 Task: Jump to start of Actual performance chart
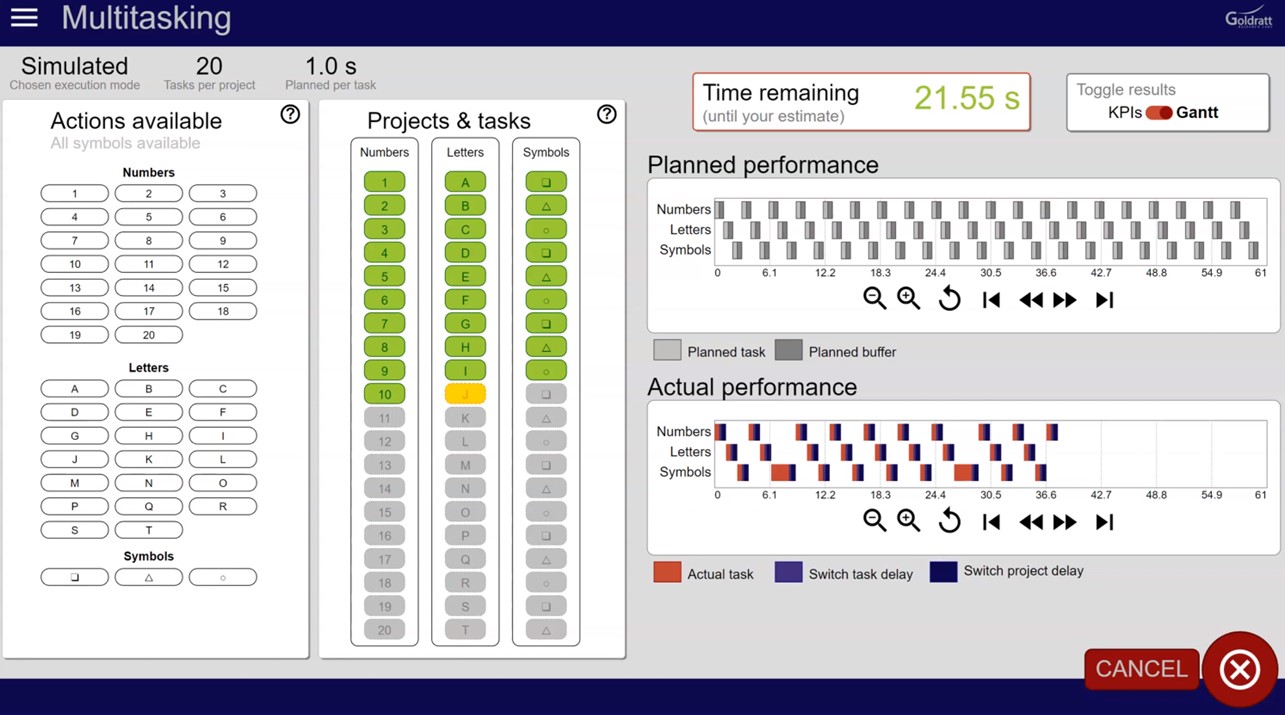click(991, 521)
